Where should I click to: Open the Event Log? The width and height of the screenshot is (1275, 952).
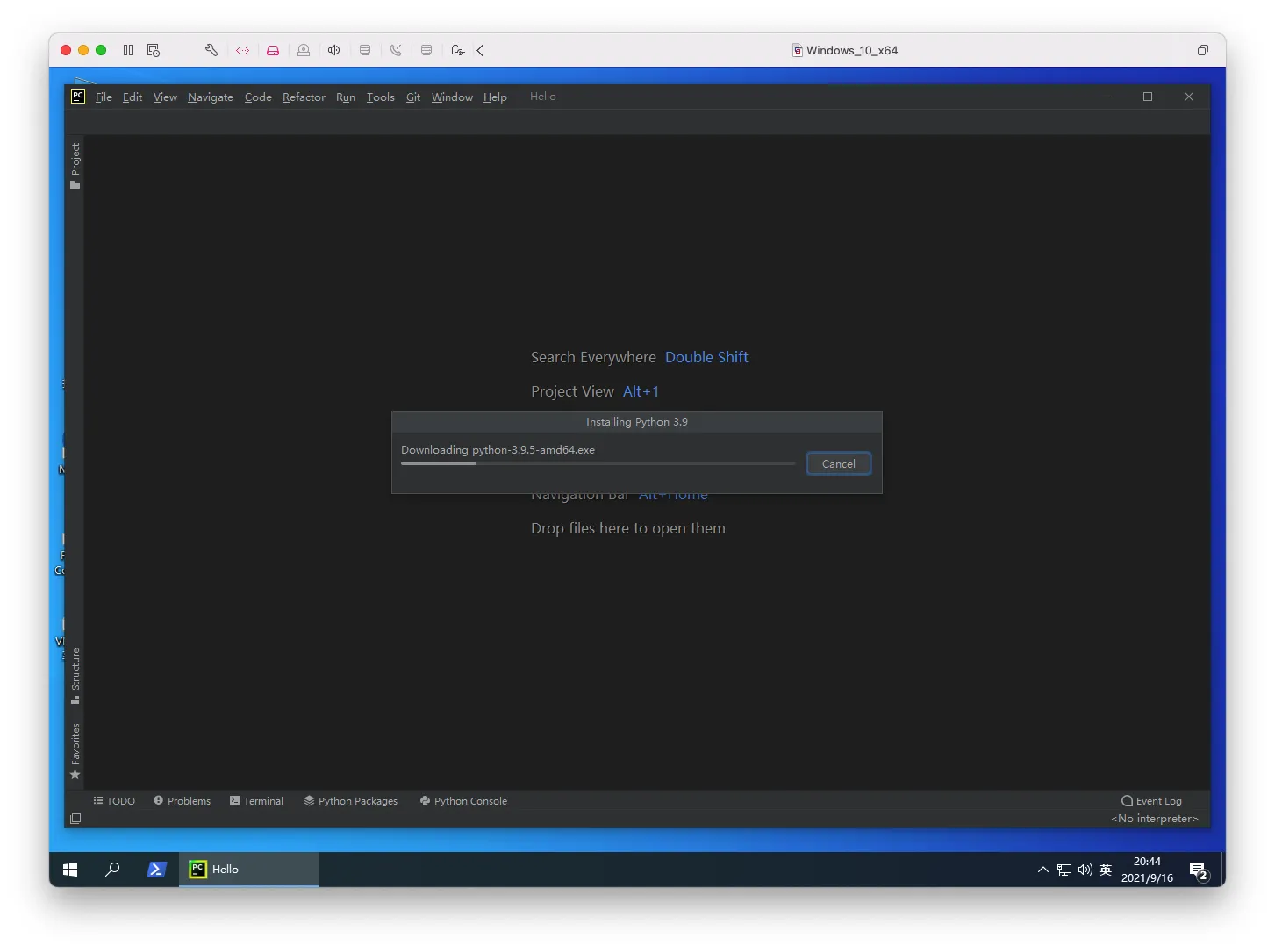click(1151, 801)
